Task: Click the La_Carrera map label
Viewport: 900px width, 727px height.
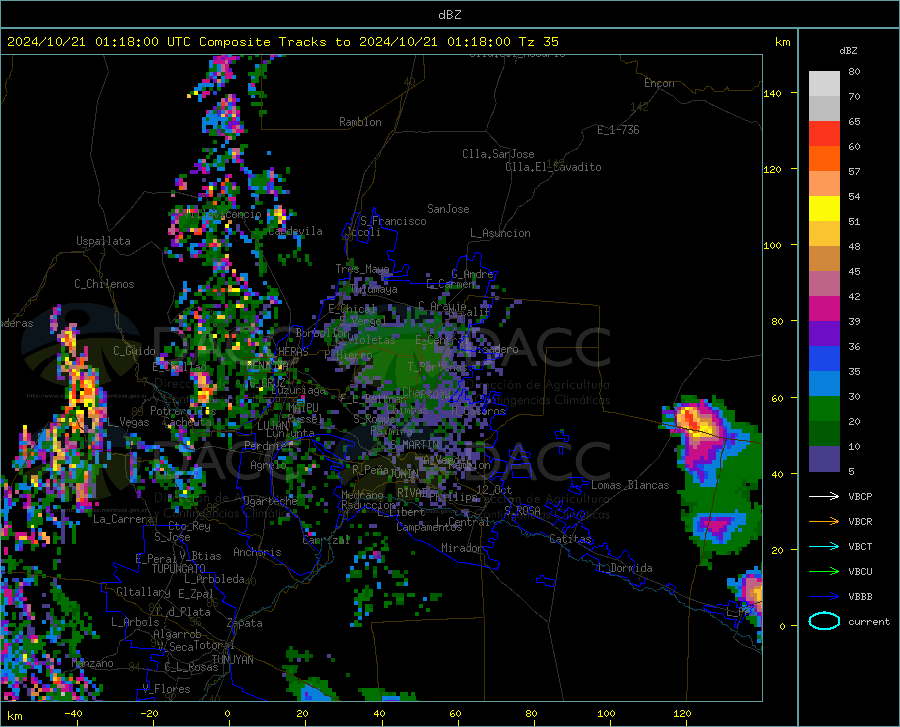Action: (x=123, y=519)
